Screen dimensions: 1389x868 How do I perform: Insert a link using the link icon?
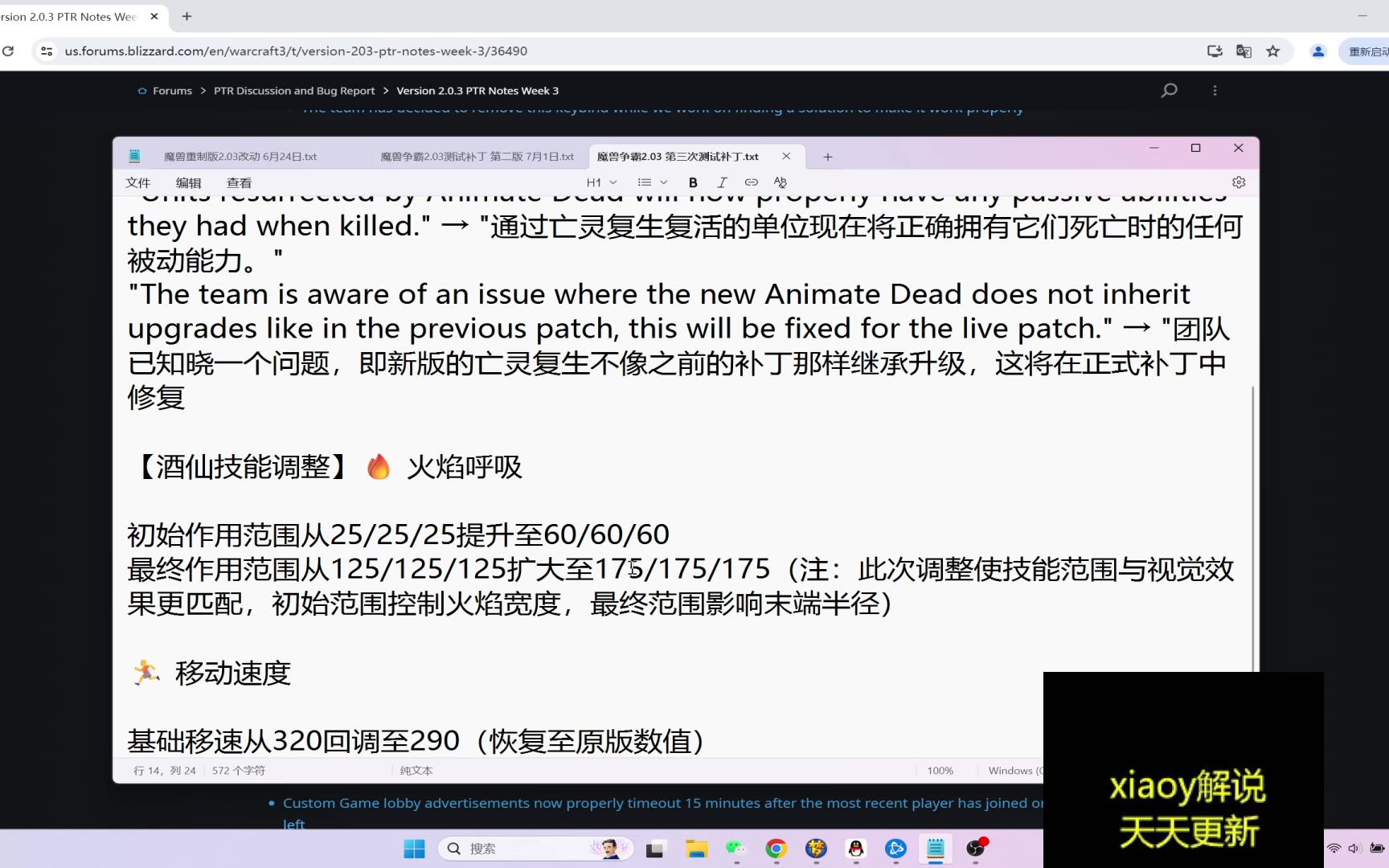click(x=751, y=182)
